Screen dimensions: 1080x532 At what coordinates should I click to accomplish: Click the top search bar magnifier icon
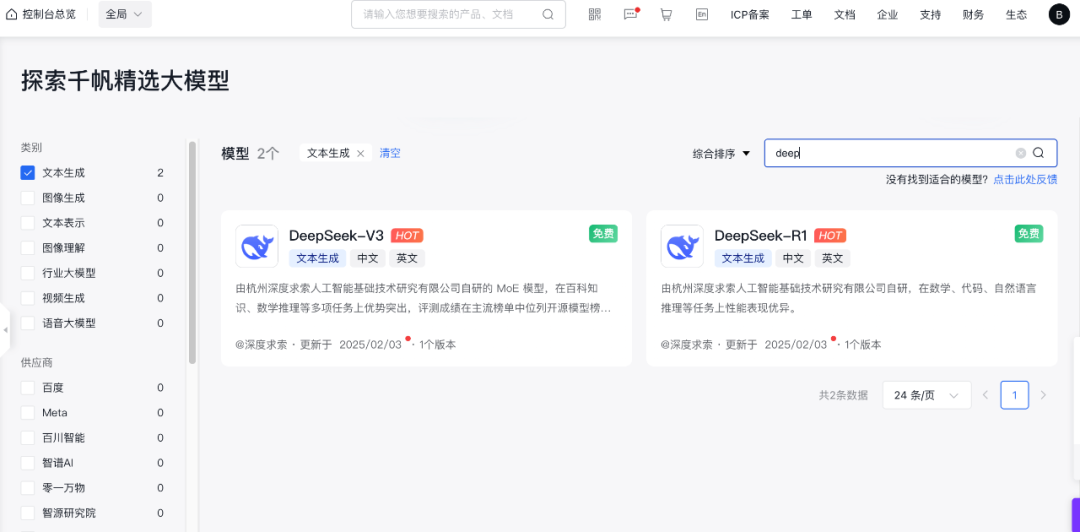pos(548,14)
